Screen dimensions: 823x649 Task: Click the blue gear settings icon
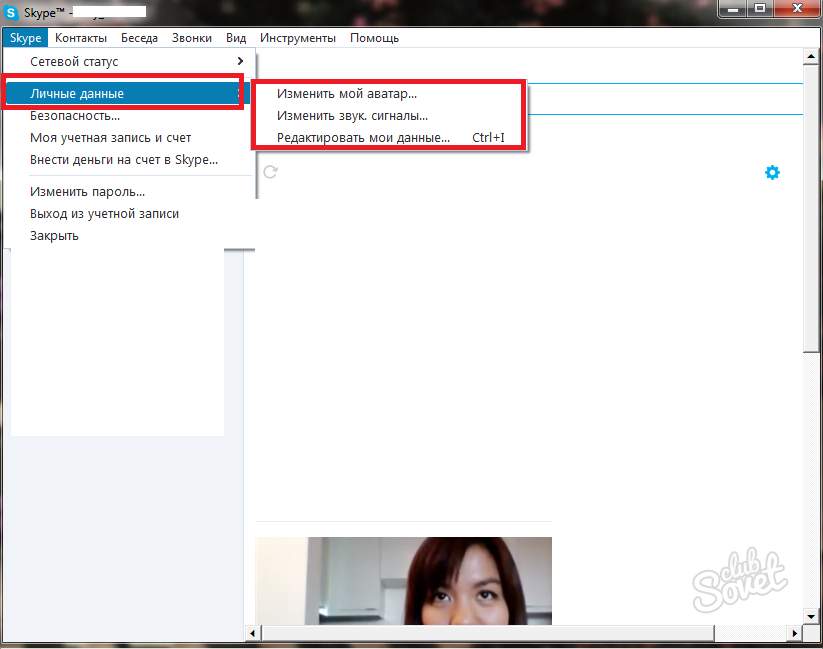(772, 172)
